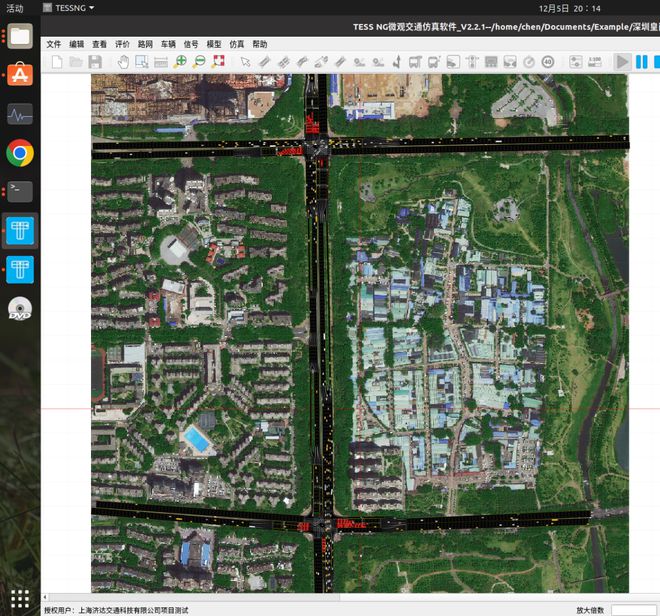Choose the zoom-to-window selection tool
The height and width of the screenshot is (616, 660).
tap(142, 62)
